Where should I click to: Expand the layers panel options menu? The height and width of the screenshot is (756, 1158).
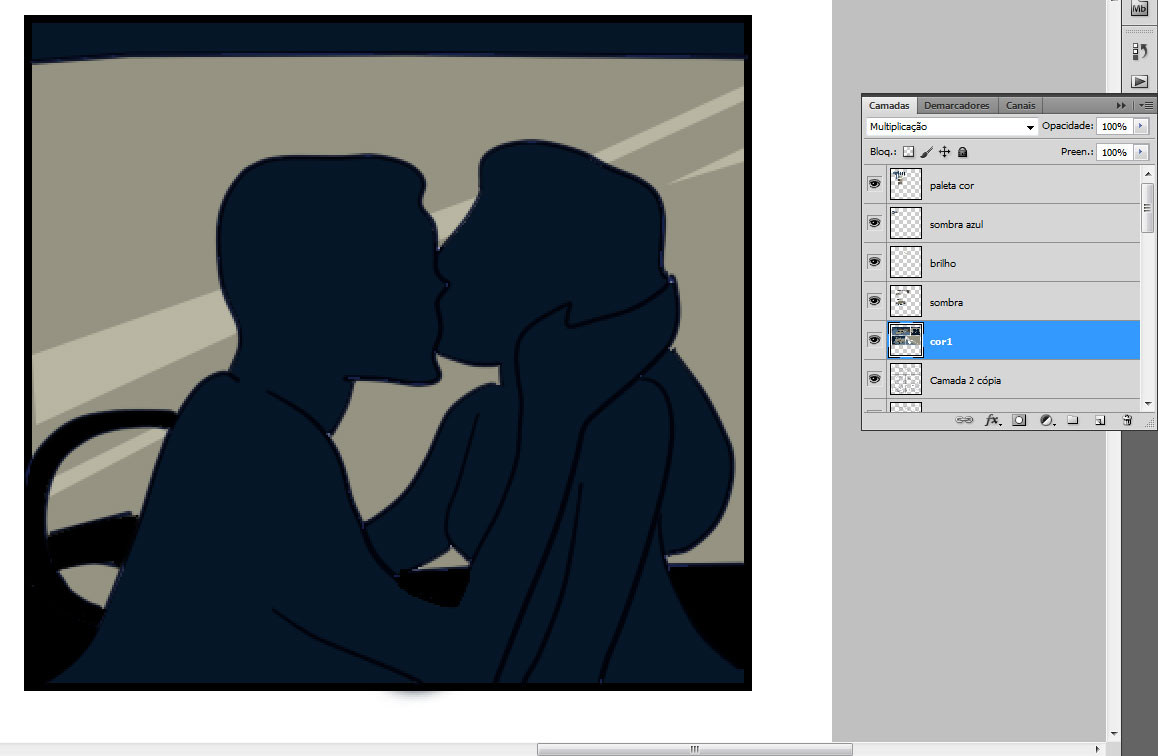[x=1146, y=105]
